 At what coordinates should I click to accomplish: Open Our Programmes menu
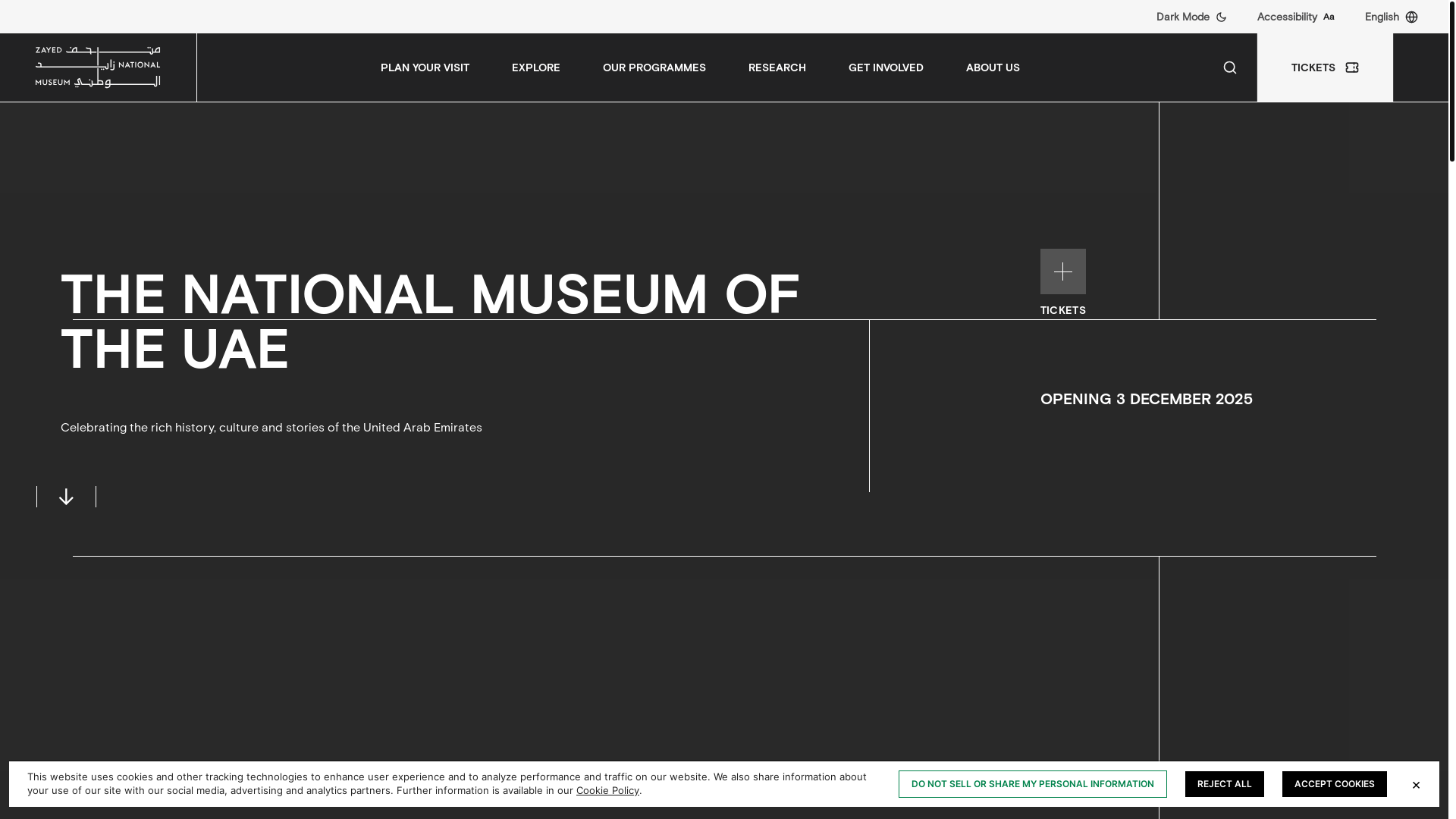(x=654, y=67)
